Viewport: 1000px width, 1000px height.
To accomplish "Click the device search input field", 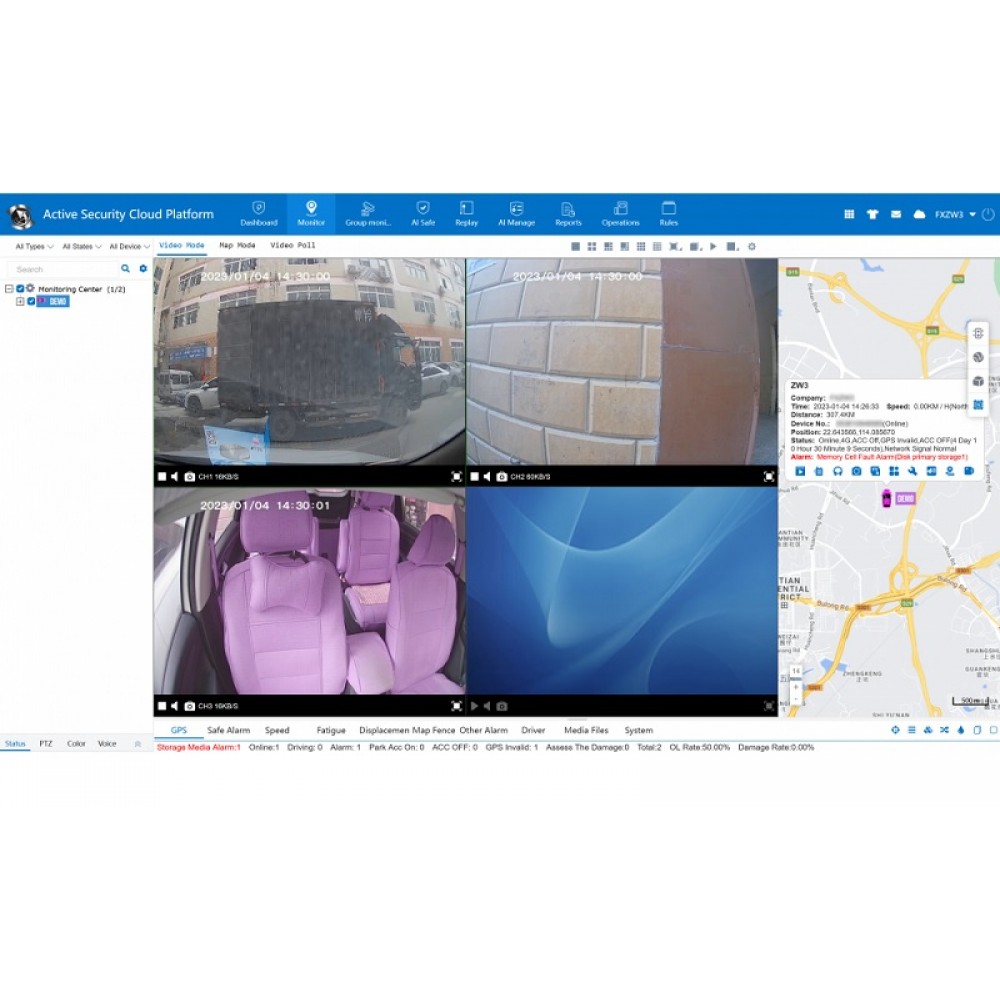I will [62, 269].
